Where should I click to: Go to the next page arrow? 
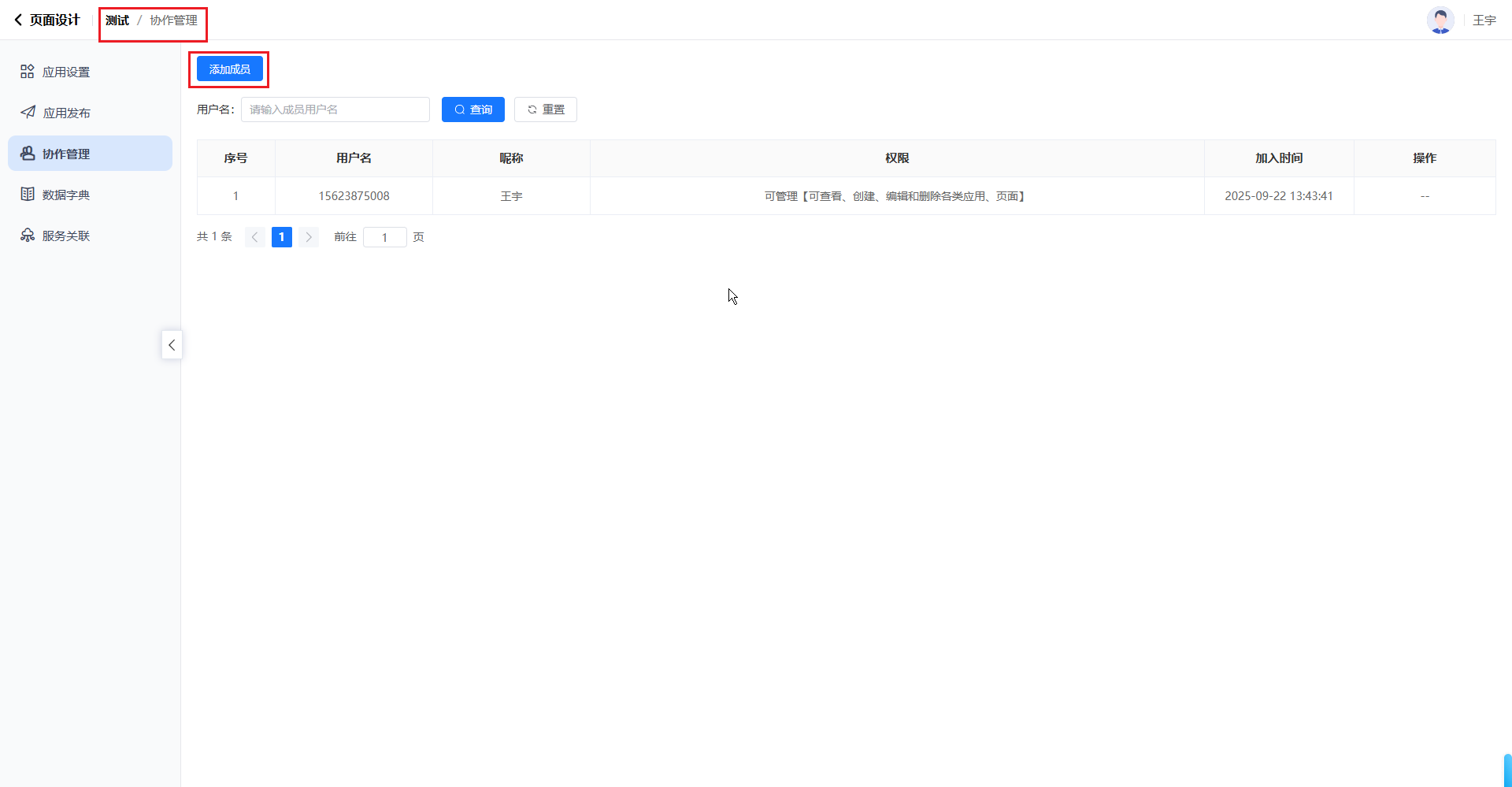(x=309, y=237)
